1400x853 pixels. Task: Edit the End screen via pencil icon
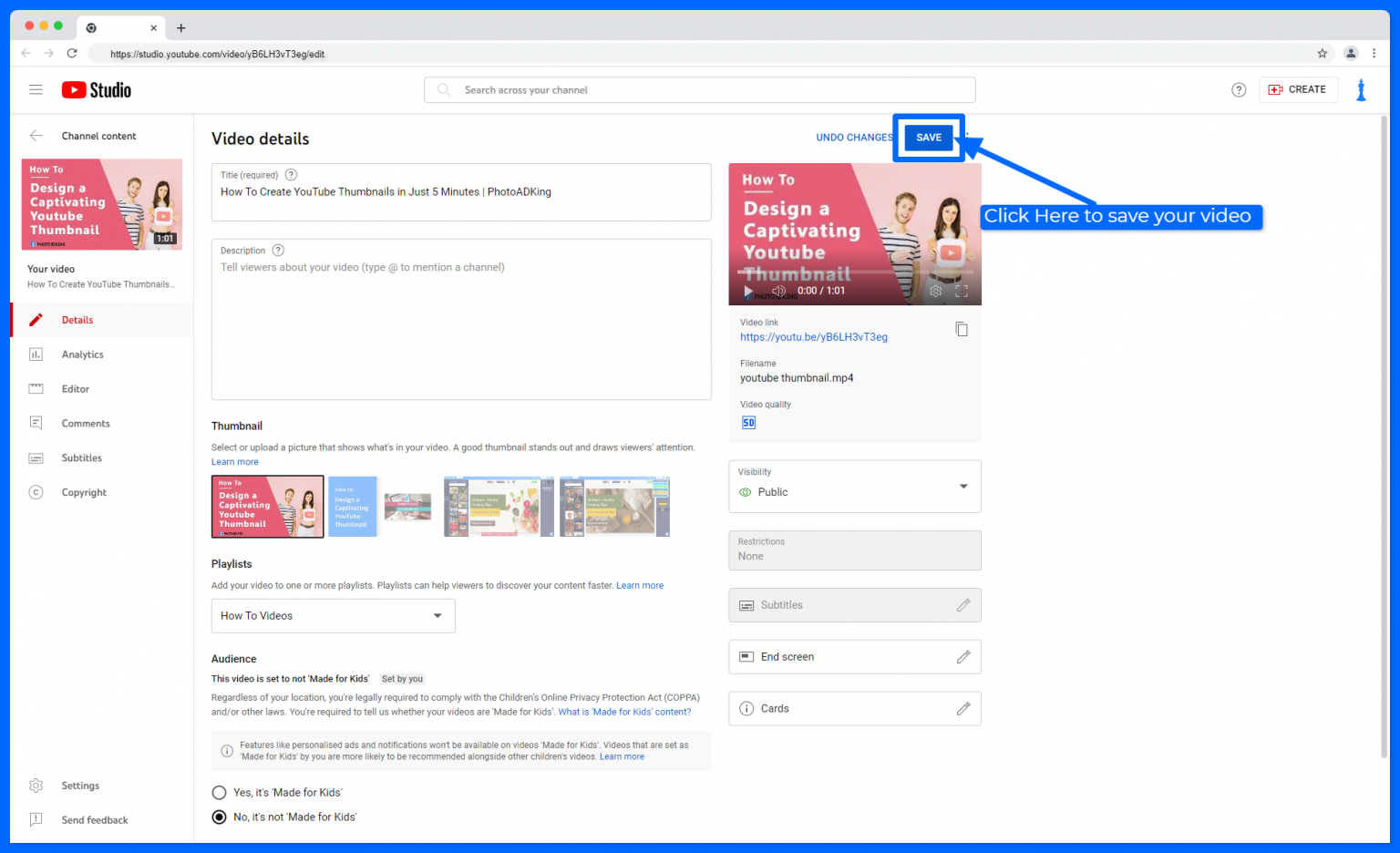(x=964, y=656)
